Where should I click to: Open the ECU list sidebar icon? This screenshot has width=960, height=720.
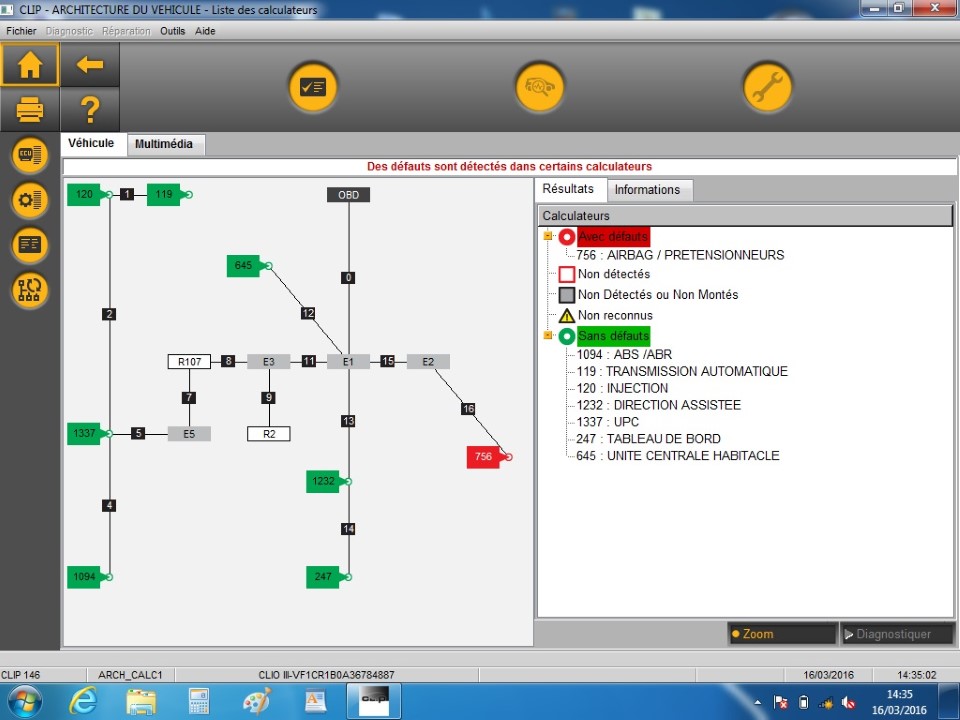click(x=29, y=154)
